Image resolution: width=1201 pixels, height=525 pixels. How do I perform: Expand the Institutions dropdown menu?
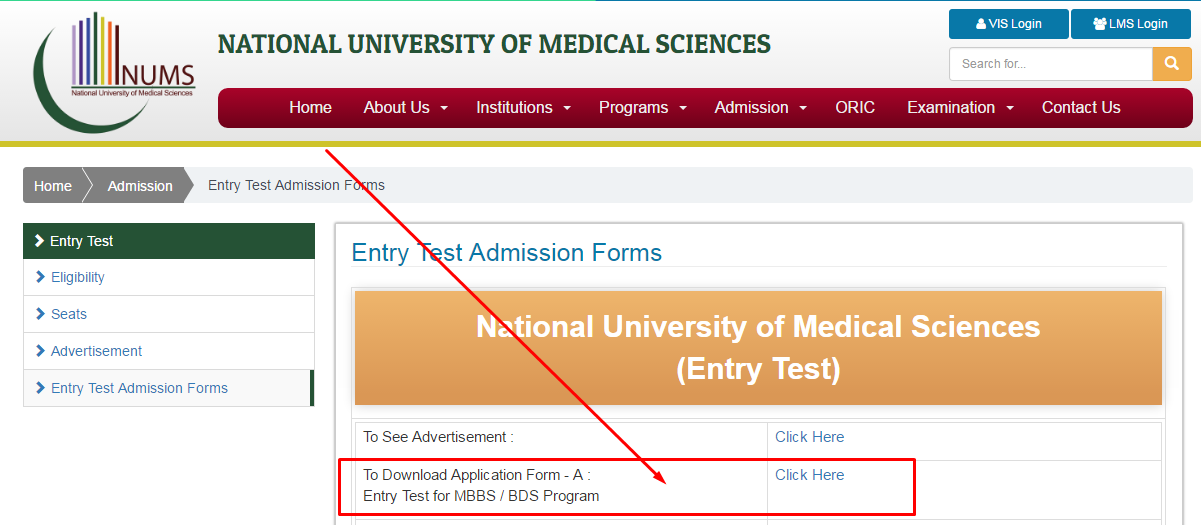point(523,108)
